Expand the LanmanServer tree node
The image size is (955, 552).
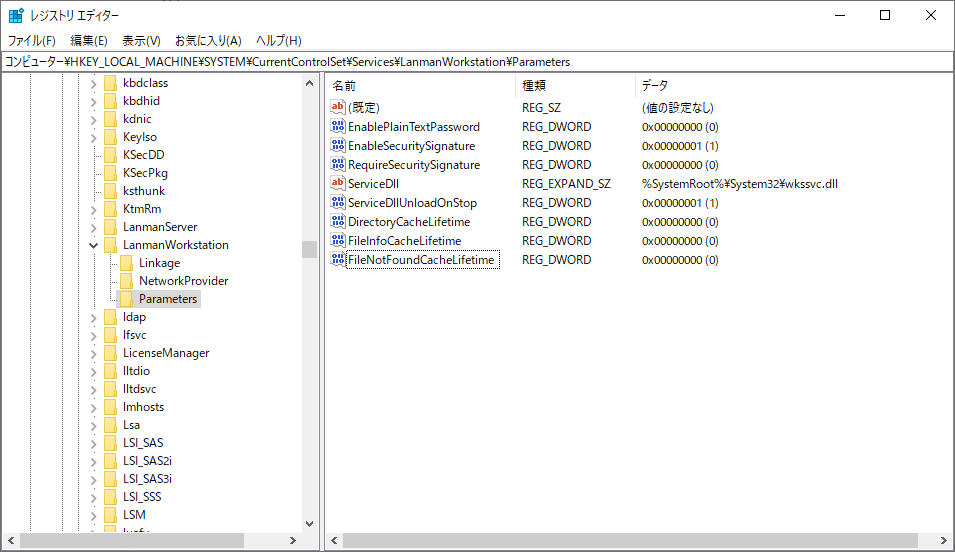[x=93, y=227]
